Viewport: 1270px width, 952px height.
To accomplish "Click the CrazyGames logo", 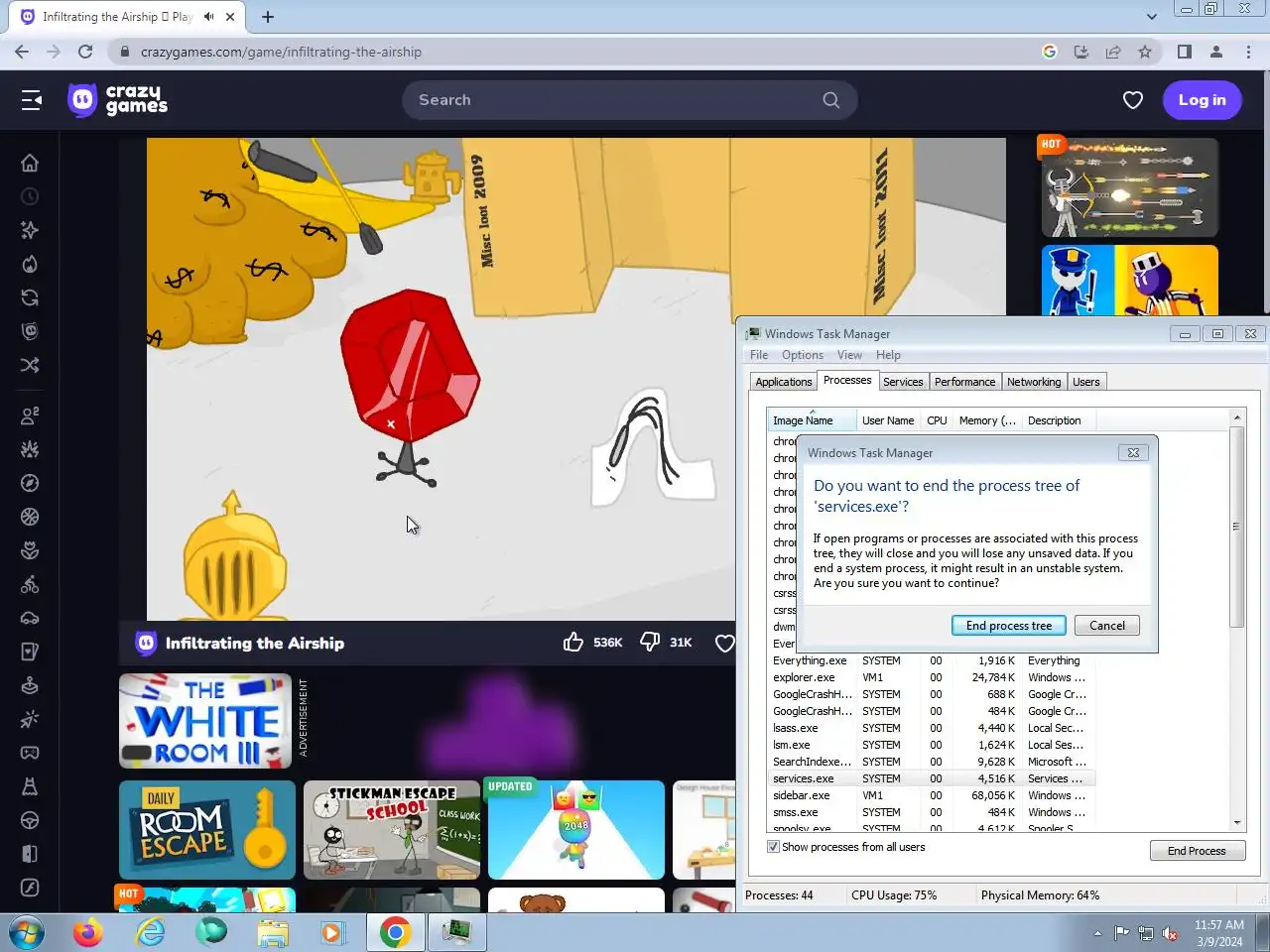I will click(118, 100).
